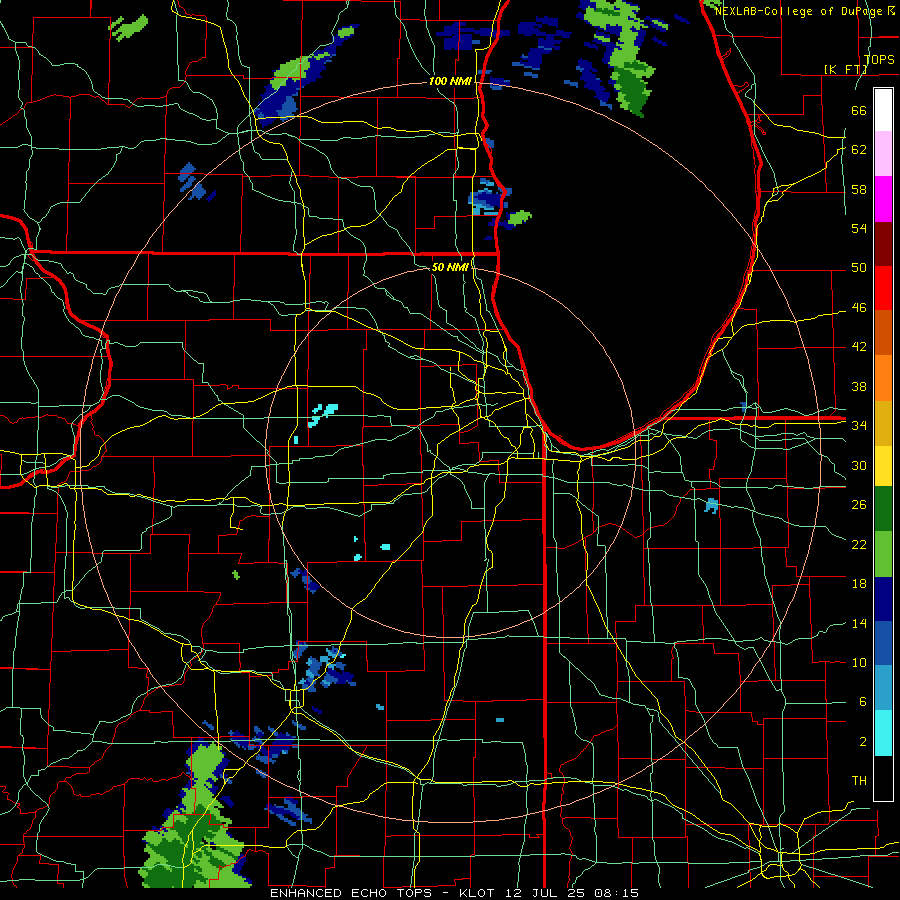Select the cyan legend swatch
This screenshot has height=900, width=900.
pos(883,733)
